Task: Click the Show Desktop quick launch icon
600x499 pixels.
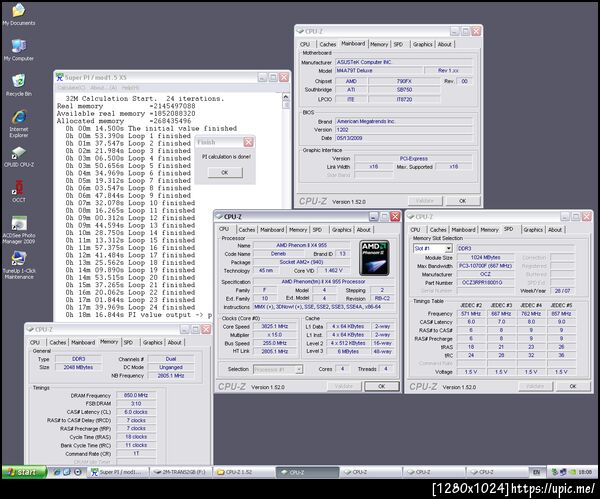Action: coord(67,472)
